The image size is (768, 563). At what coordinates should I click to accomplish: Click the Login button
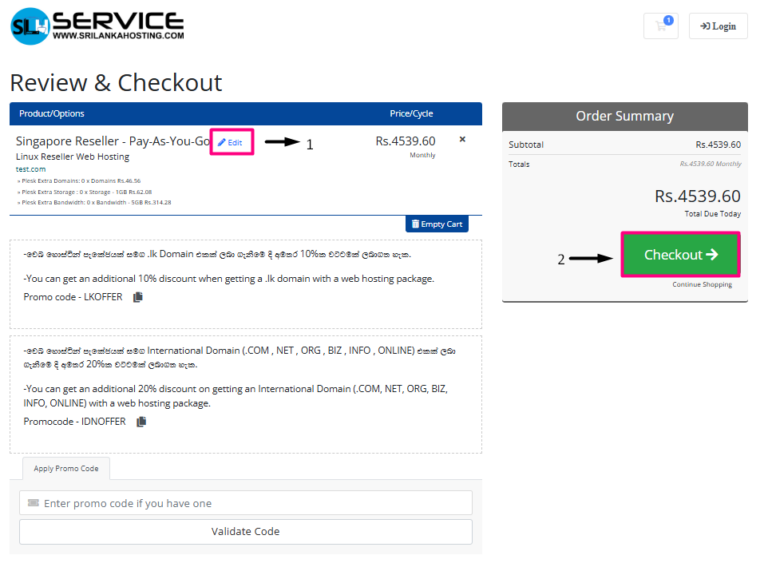718,27
